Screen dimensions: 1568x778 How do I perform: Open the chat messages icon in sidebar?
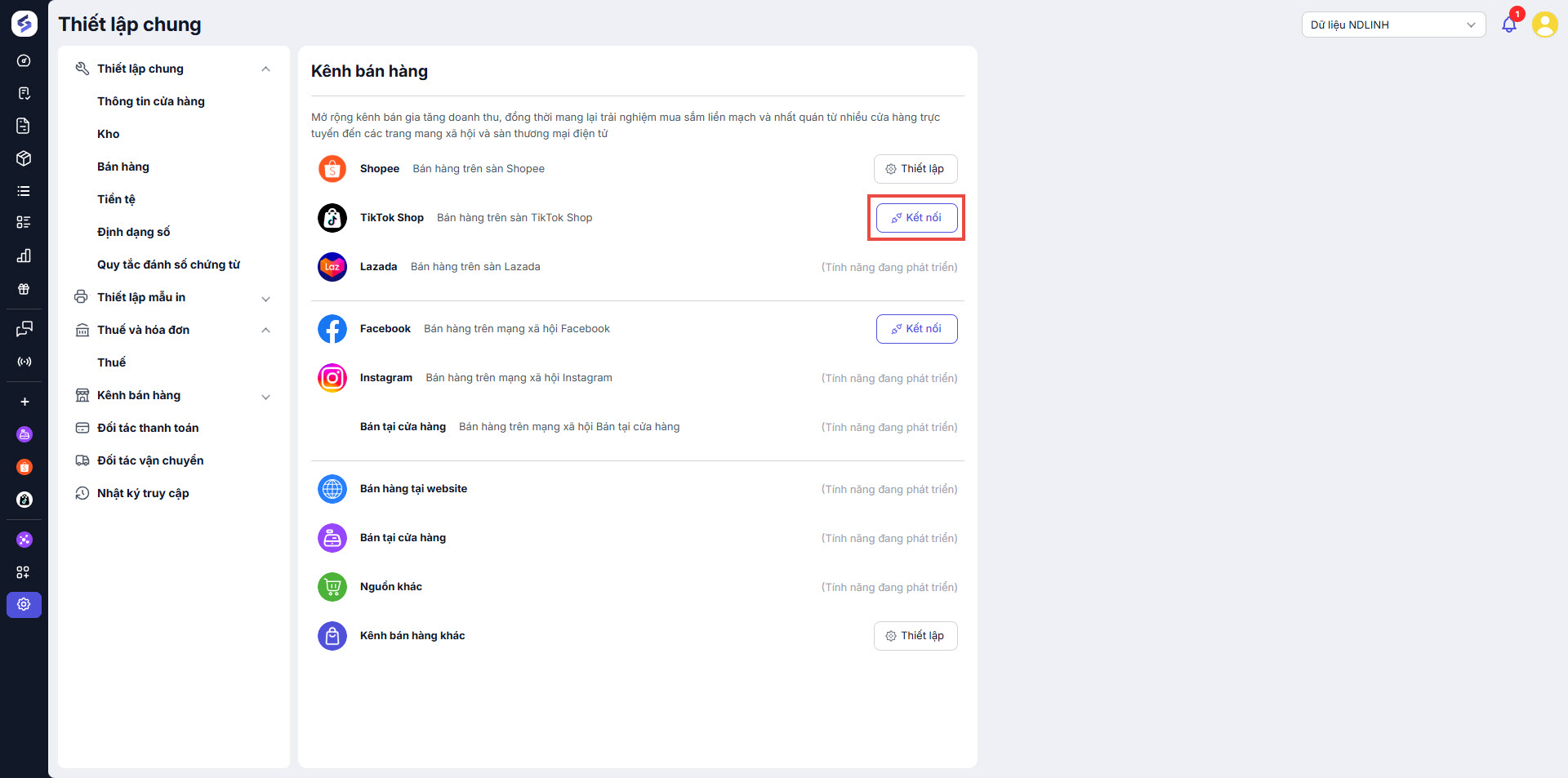coord(24,329)
